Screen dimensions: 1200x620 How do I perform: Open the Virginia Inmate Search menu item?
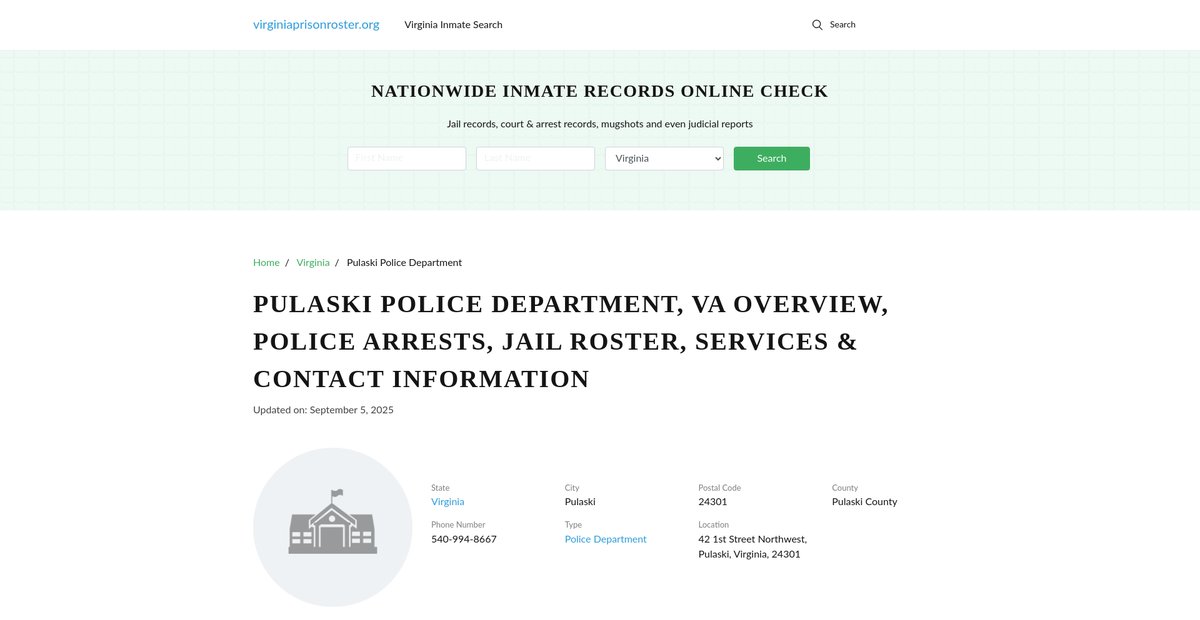pyautogui.click(x=453, y=25)
